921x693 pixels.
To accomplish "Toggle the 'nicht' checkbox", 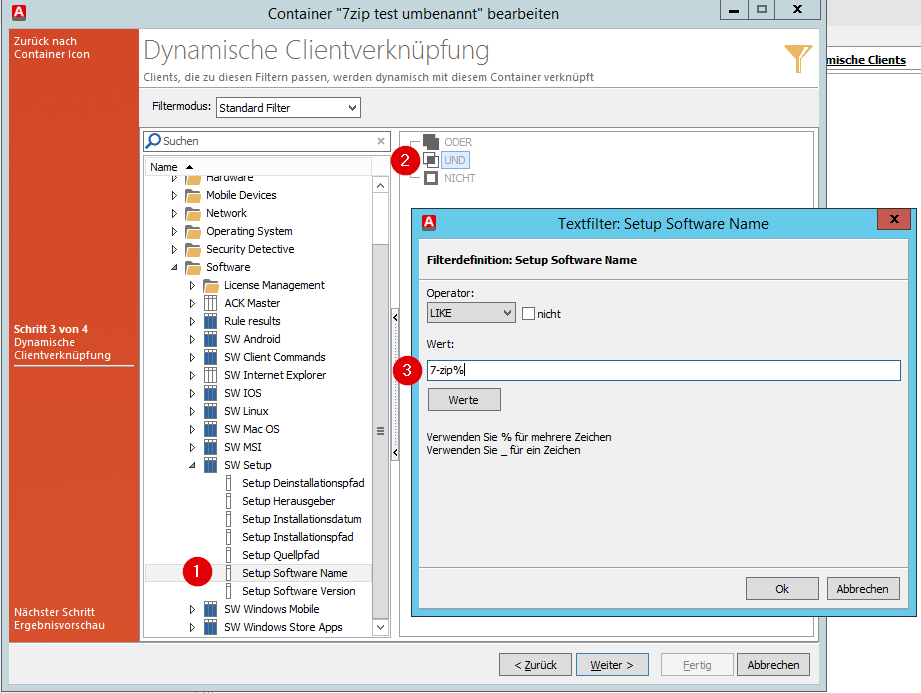I will (x=529, y=314).
